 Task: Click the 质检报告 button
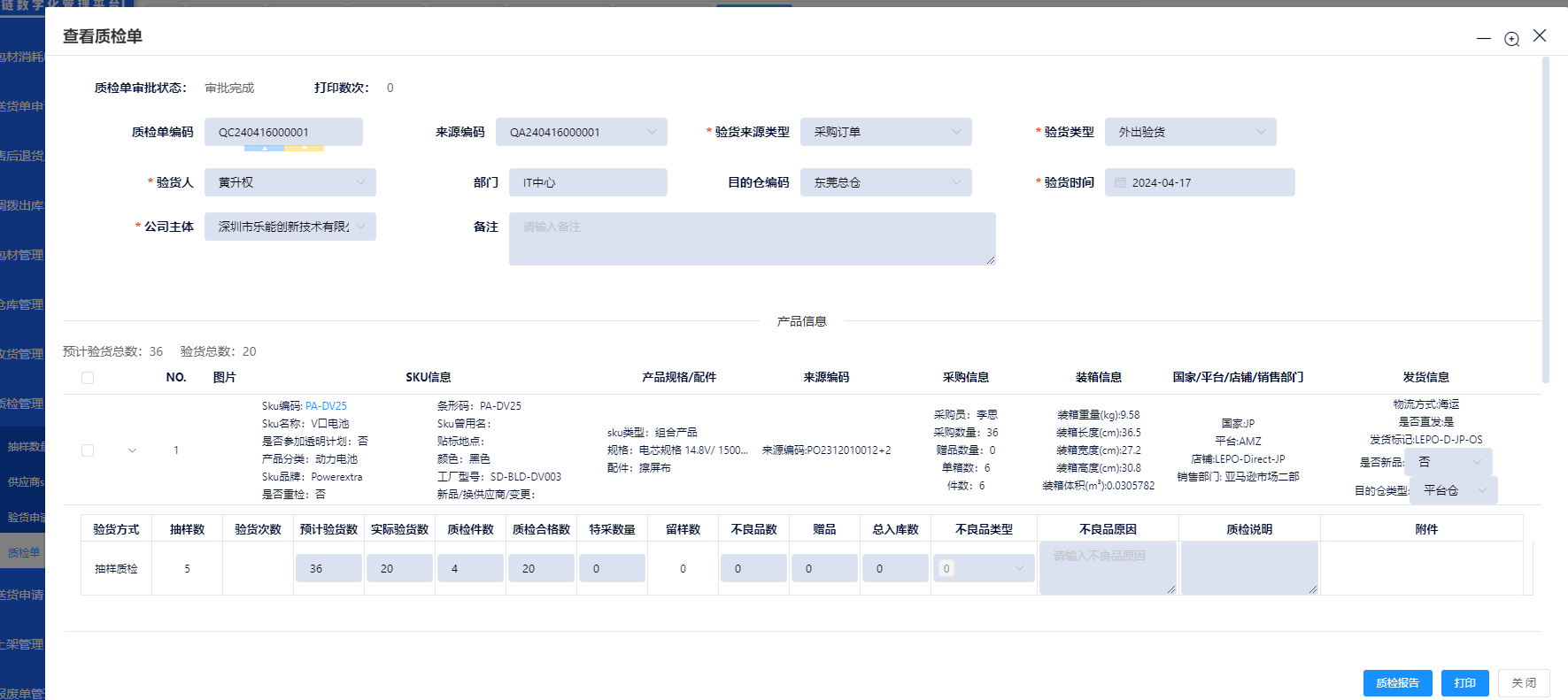(1397, 683)
